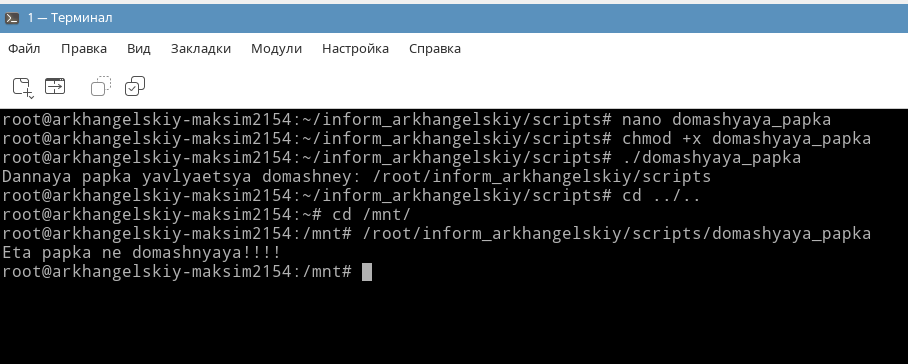Viewport: 908px width, 364px height.
Task: Click the Paste toolbar icon
Action: [135, 86]
